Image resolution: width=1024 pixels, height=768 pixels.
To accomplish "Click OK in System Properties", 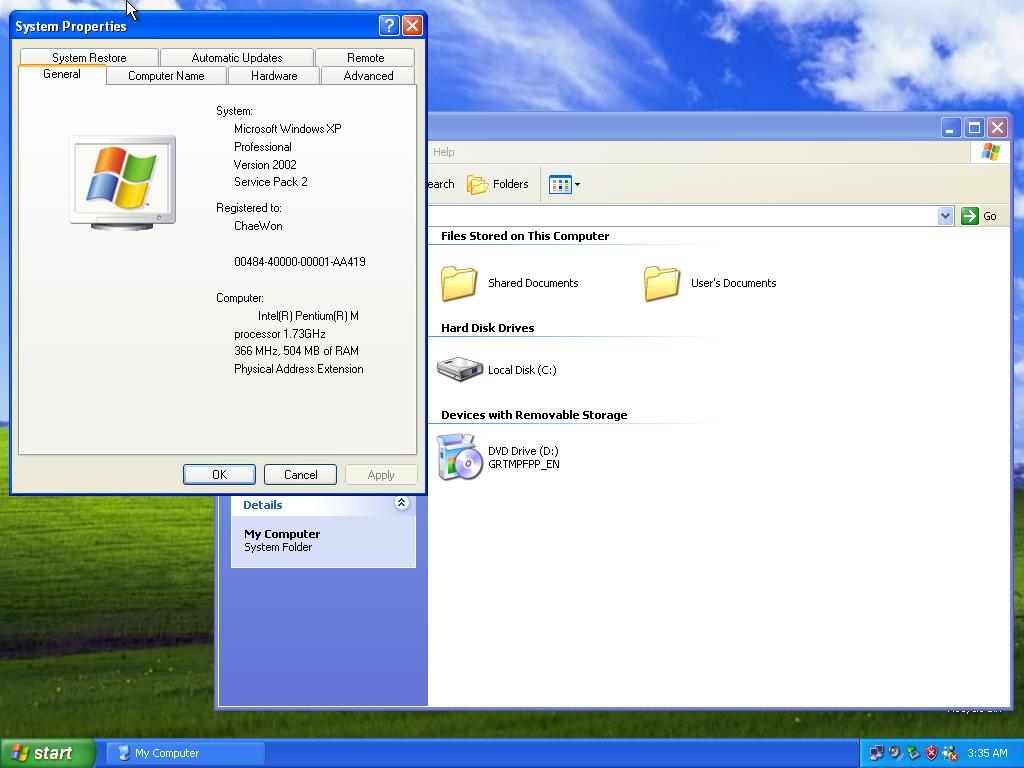I will 219,475.
